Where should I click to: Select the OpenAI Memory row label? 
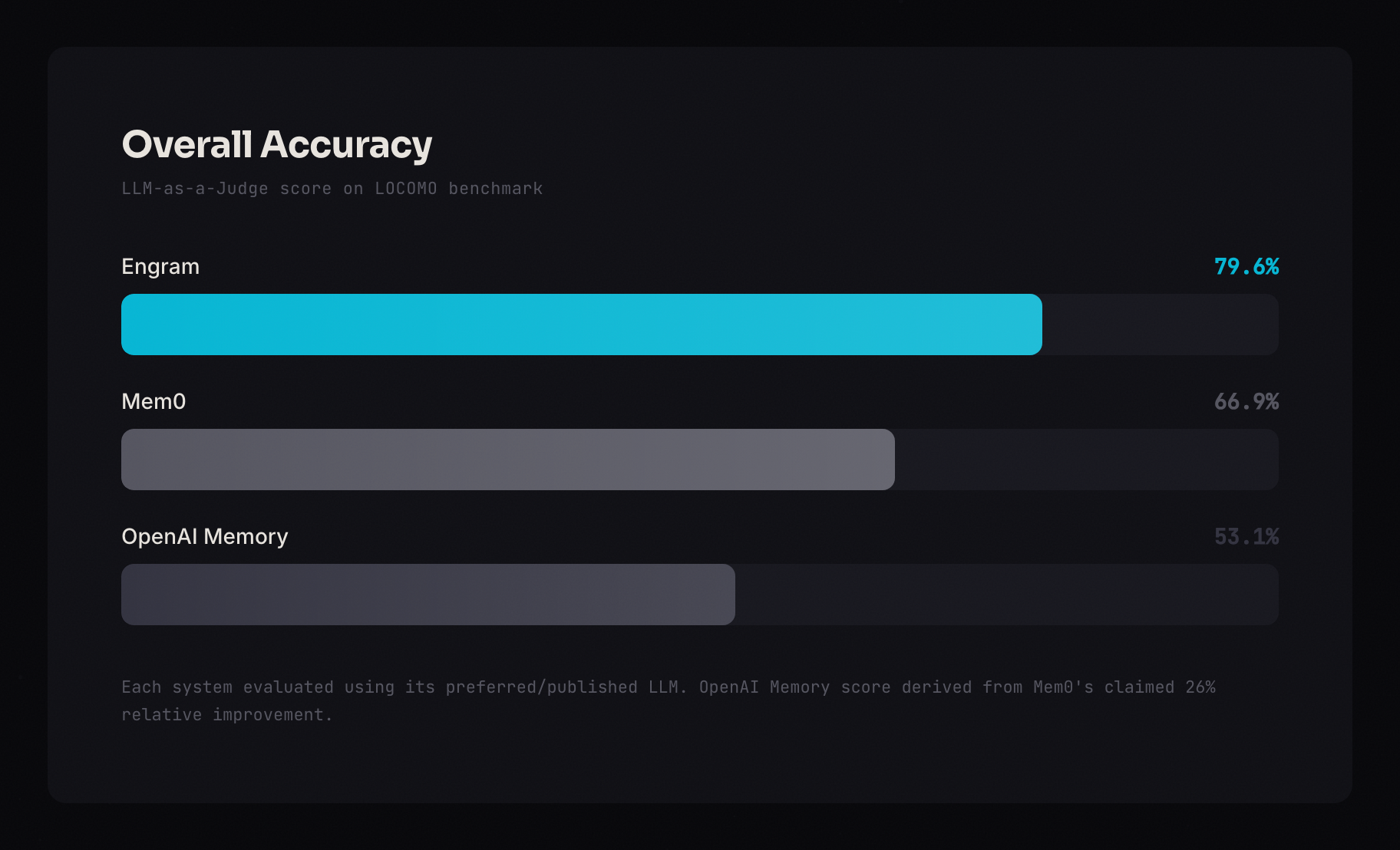205,536
